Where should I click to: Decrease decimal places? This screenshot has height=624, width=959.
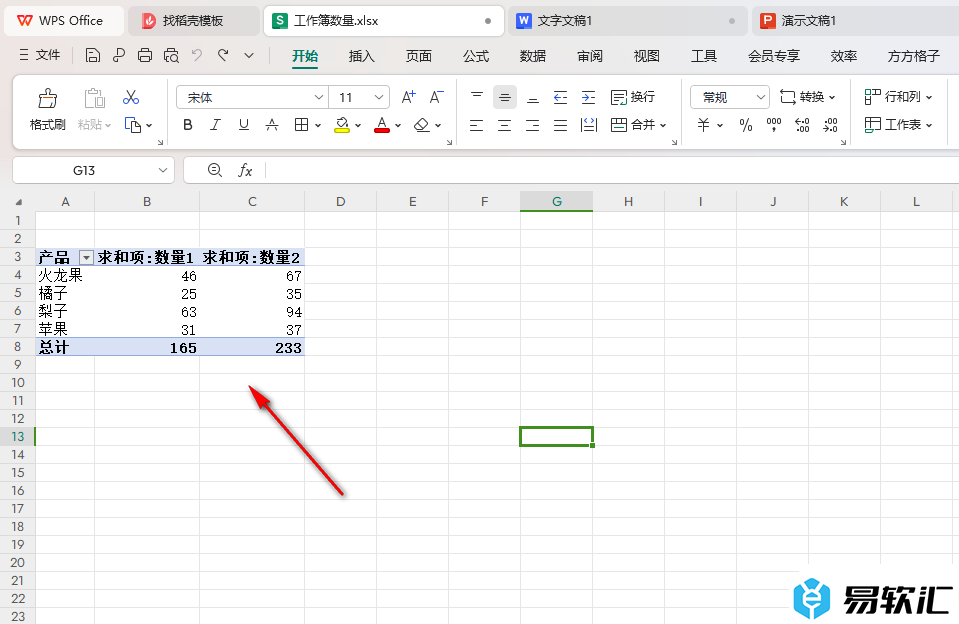[x=830, y=125]
